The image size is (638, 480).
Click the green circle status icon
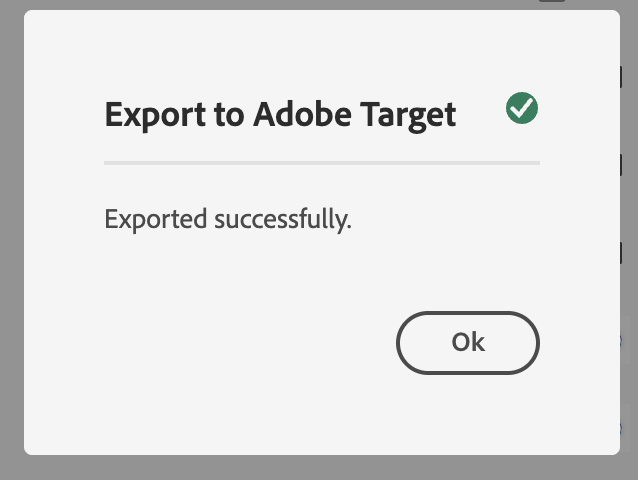click(521, 108)
